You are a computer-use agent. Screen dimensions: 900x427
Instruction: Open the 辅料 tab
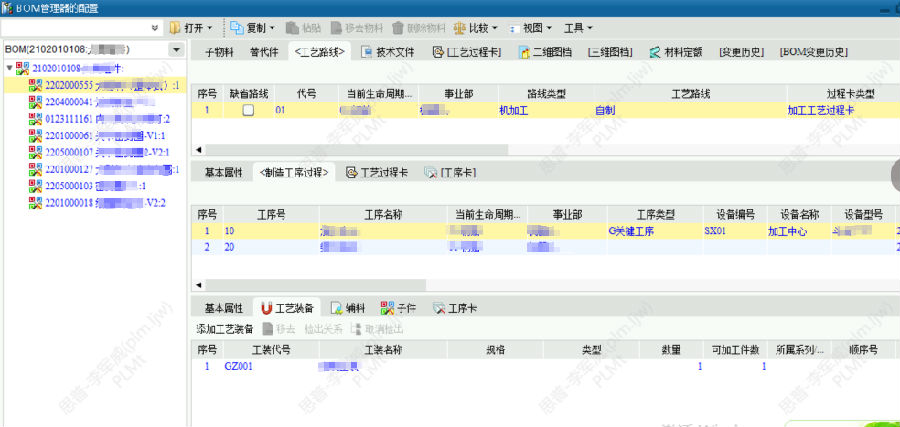(x=348, y=308)
